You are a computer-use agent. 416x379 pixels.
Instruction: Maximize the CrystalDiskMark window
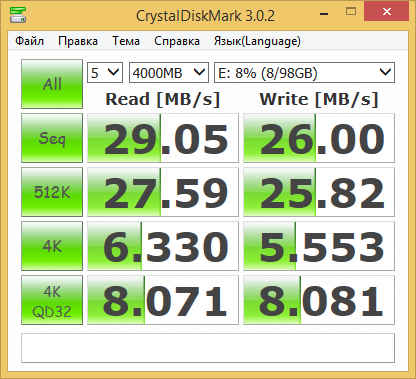(x=351, y=12)
